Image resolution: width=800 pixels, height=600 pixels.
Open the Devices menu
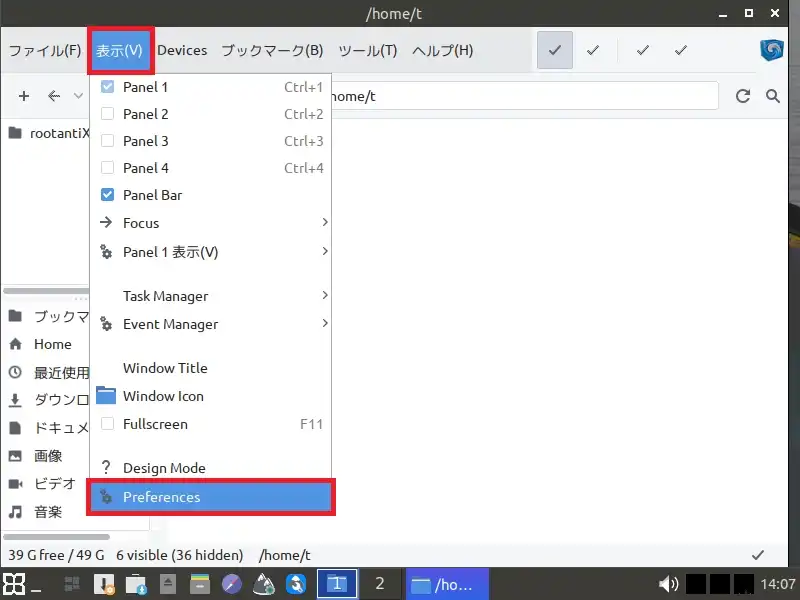point(182,50)
